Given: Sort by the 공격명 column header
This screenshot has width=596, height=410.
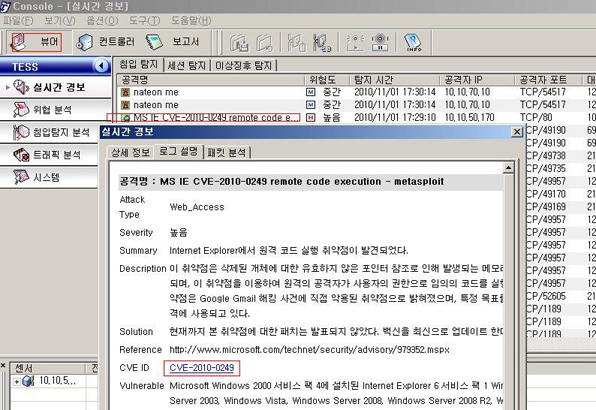Looking at the screenshot, I should pos(211,80).
